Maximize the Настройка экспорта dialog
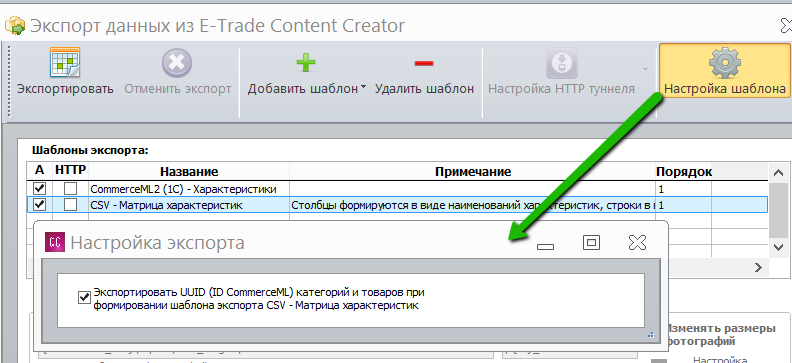The width and height of the screenshot is (792, 363). coord(591,242)
